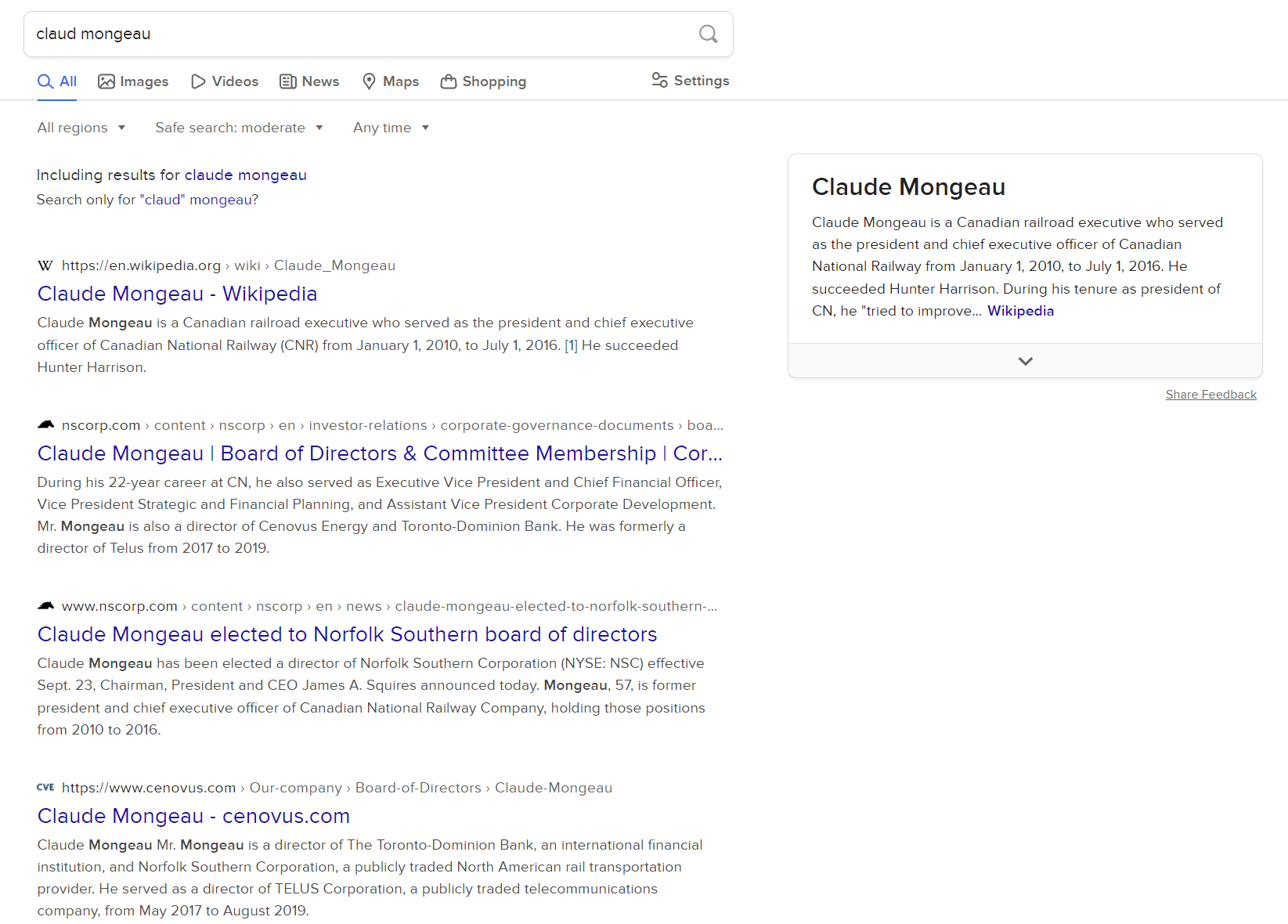Image resolution: width=1288 pixels, height=924 pixels.
Task: Open Claude Mongeau elected to Norfolk Southern result
Action: (348, 634)
